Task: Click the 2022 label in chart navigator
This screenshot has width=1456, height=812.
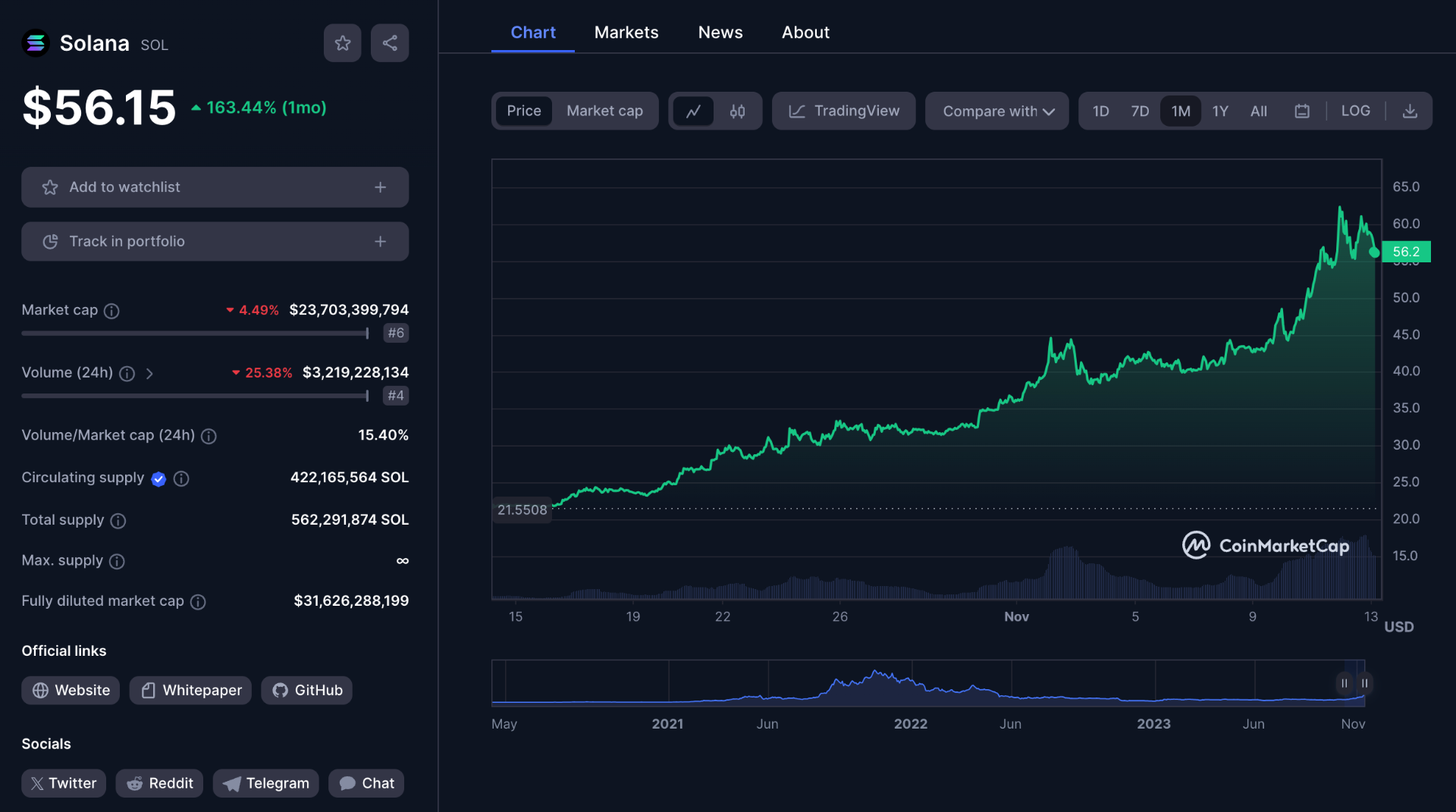Action: tap(911, 724)
